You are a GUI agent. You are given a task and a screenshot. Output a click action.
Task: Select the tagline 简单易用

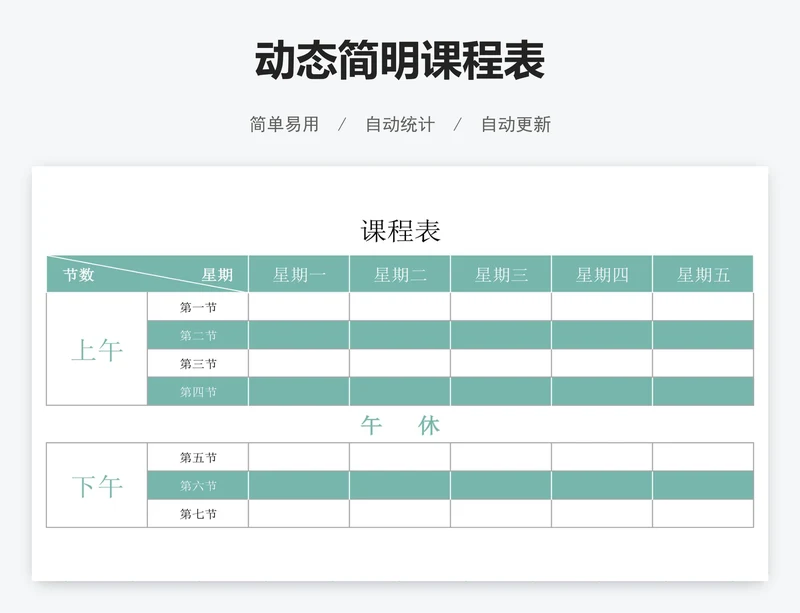(x=284, y=124)
